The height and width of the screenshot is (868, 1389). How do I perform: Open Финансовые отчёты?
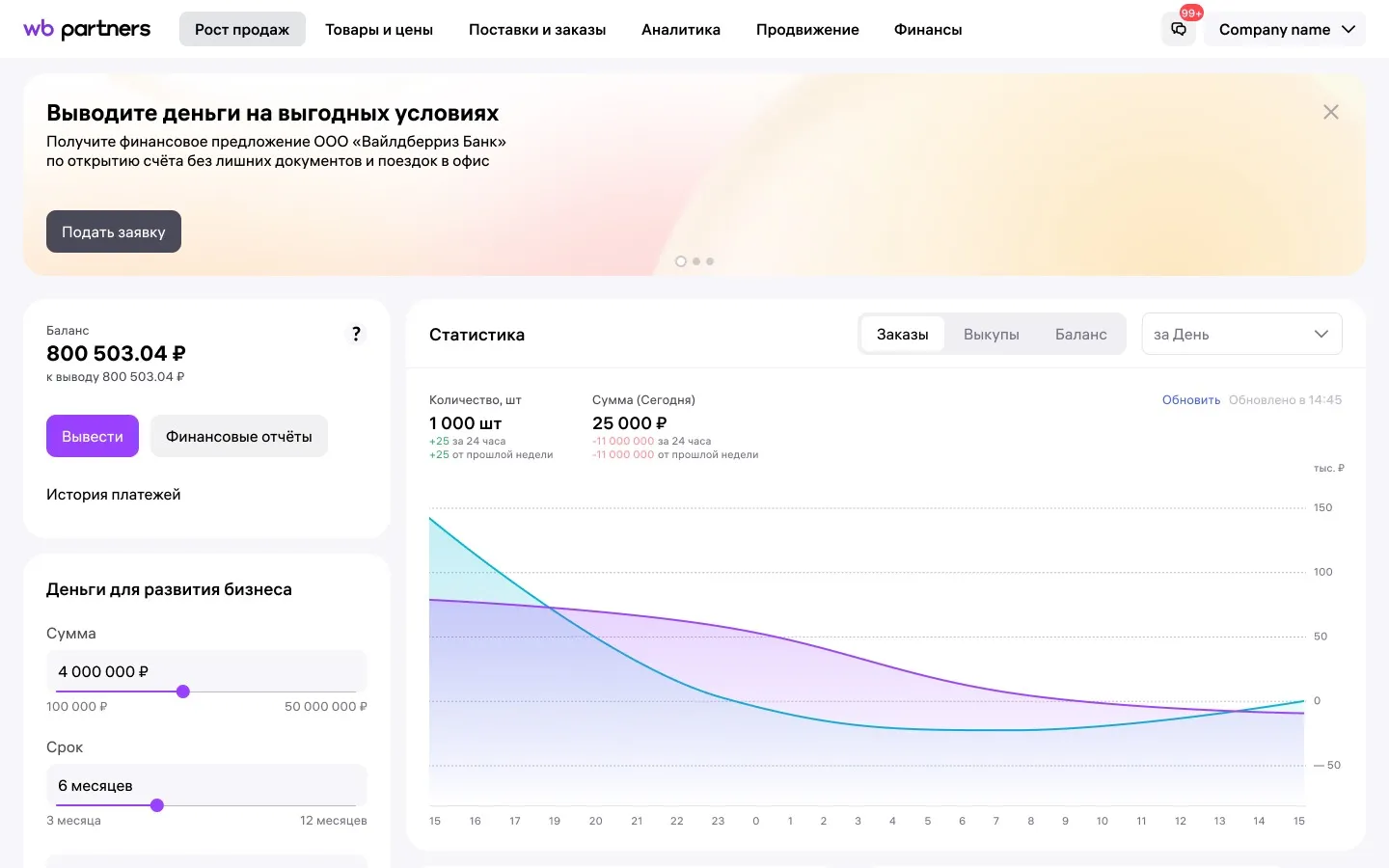[x=239, y=437]
